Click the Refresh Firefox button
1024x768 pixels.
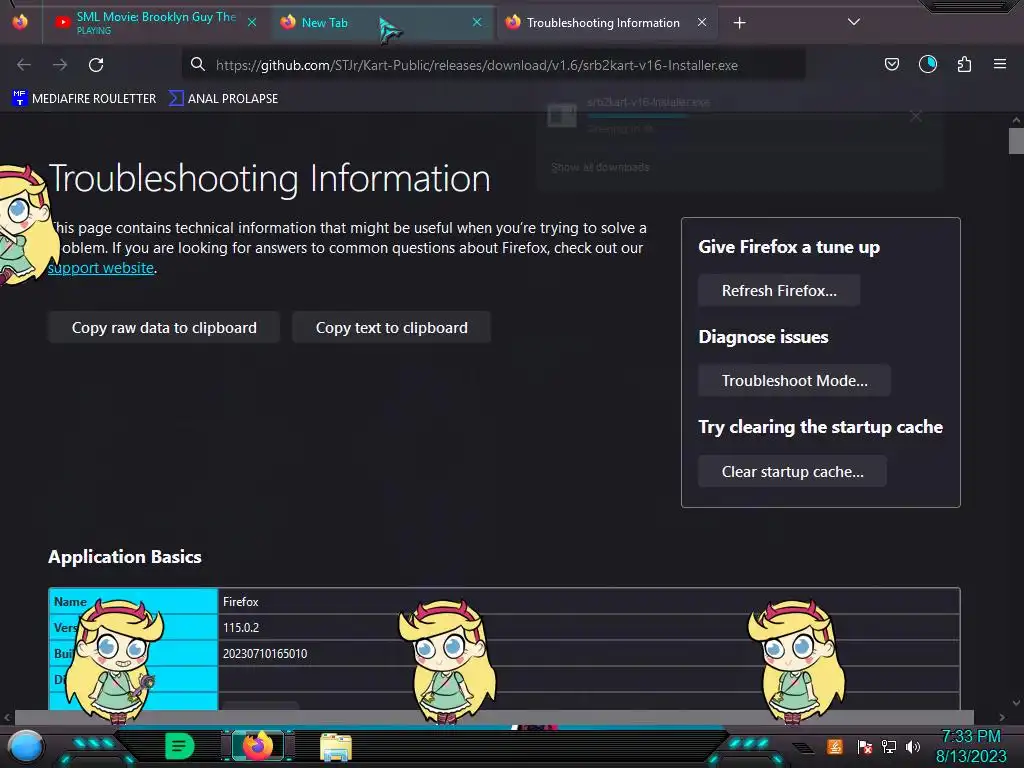[779, 291]
